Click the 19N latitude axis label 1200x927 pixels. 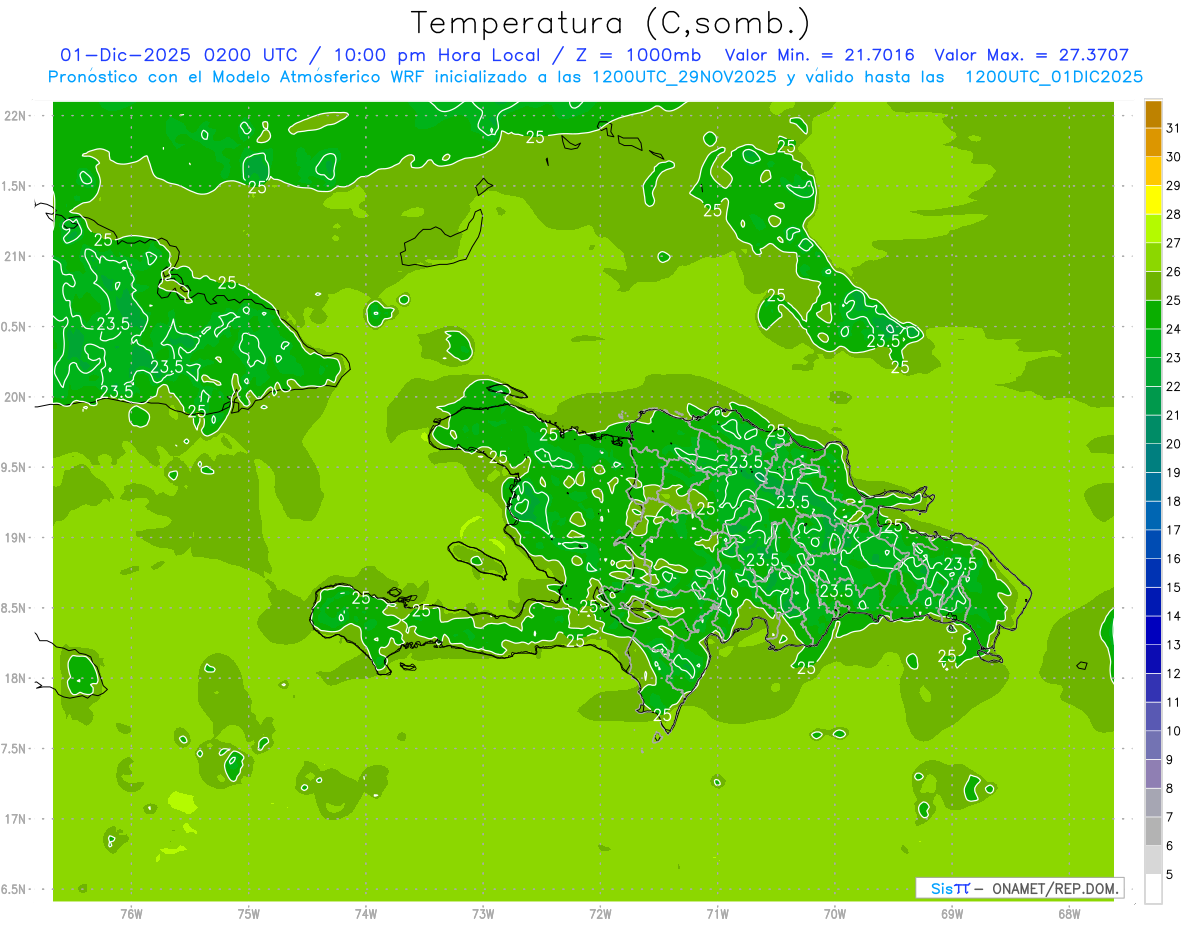click(17, 538)
